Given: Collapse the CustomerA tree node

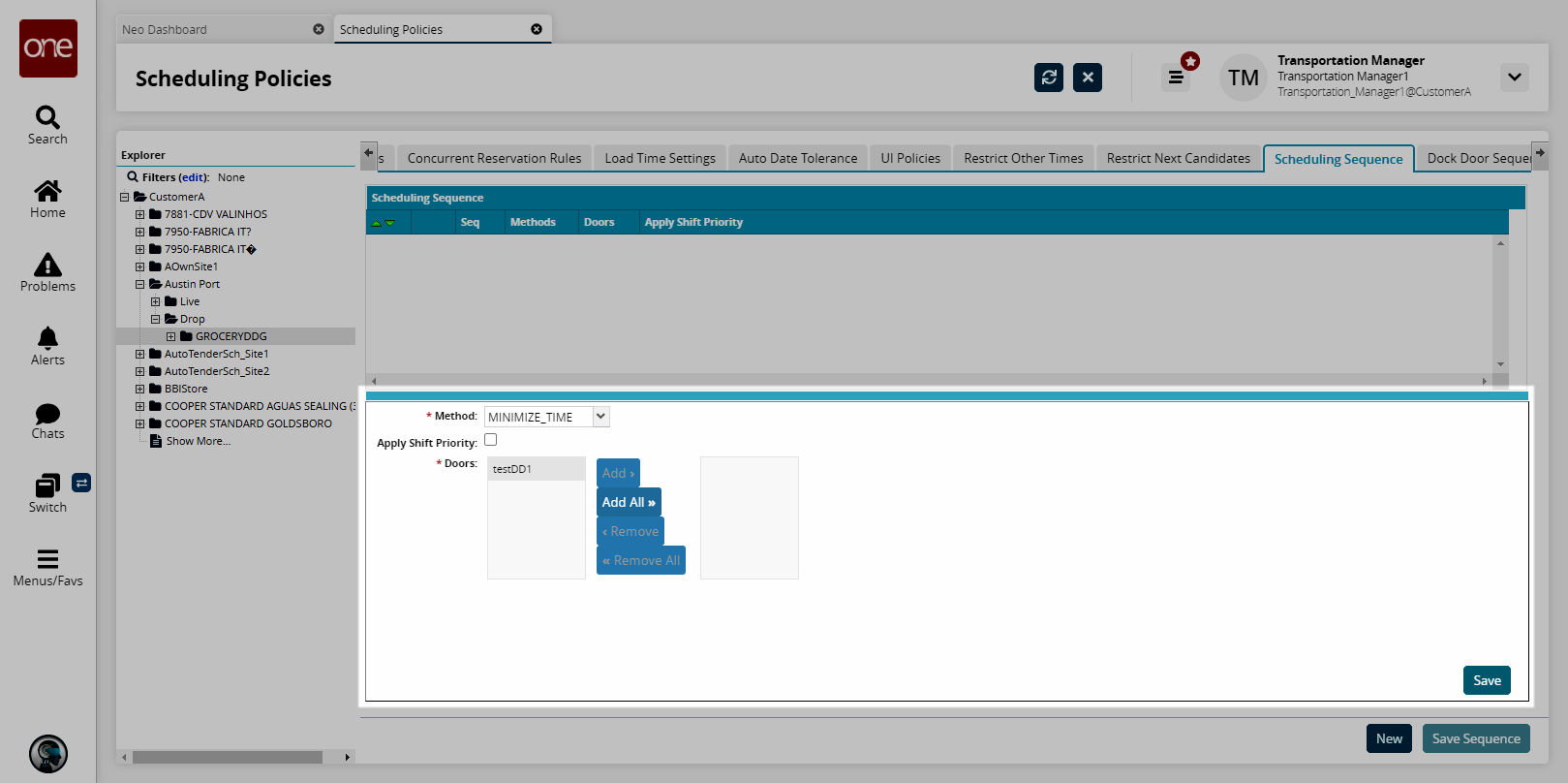Looking at the screenshot, I should click(x=125, y=197).
